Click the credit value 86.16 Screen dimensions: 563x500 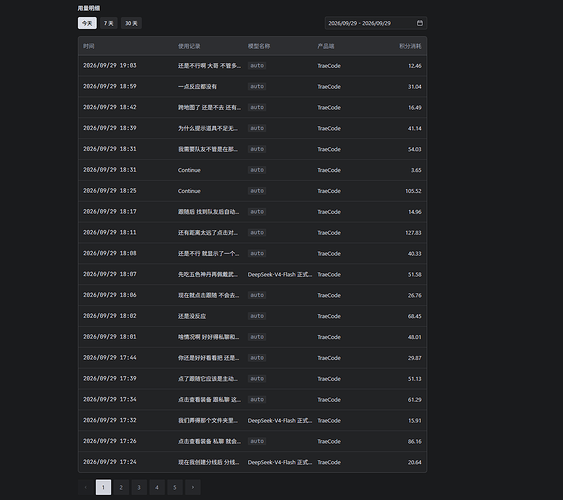click(x=415, y=441)
